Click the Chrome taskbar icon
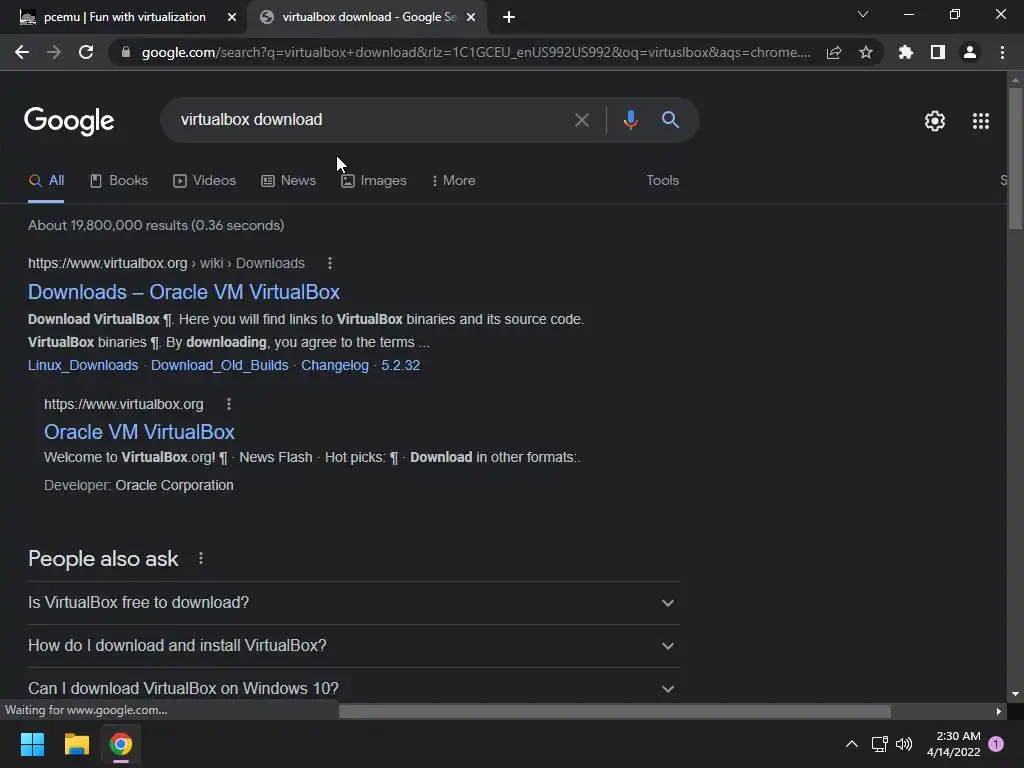 point(121,744)
